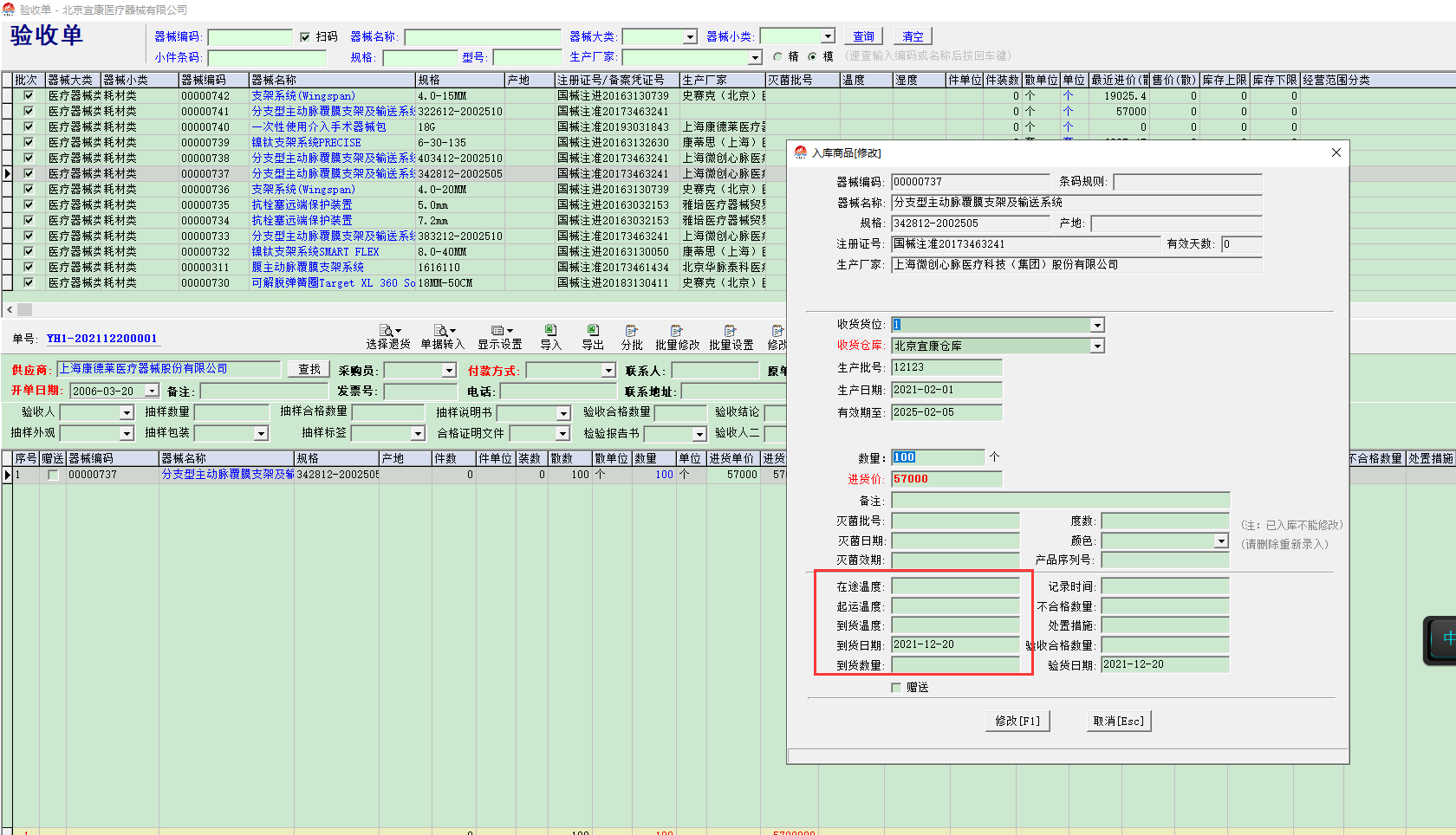This screenshot has height=835, width=1456.
Task: Select the 精 exact search radio button
Action: [778, 56]
